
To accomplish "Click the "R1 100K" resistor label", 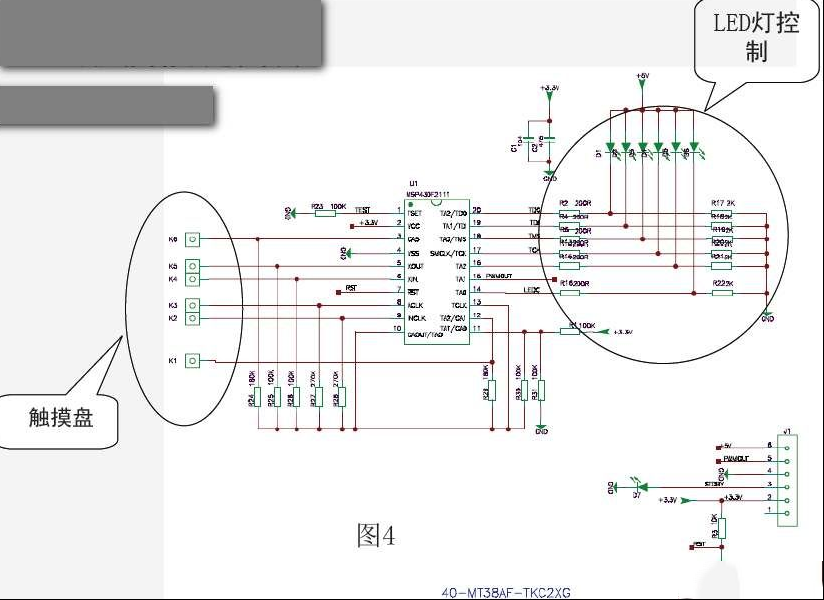I will click(582, 326).
